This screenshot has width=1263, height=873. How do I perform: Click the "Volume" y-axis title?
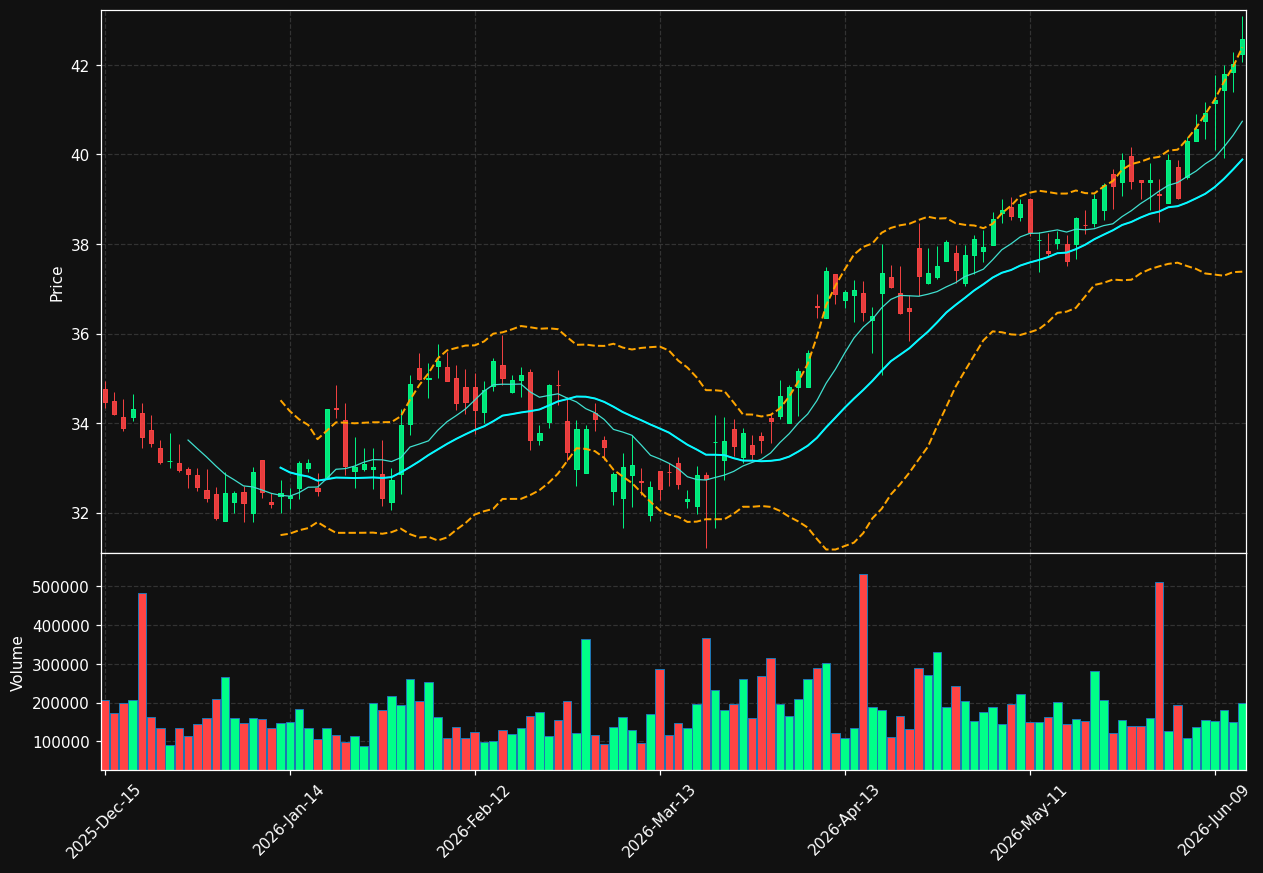point(17,663)
